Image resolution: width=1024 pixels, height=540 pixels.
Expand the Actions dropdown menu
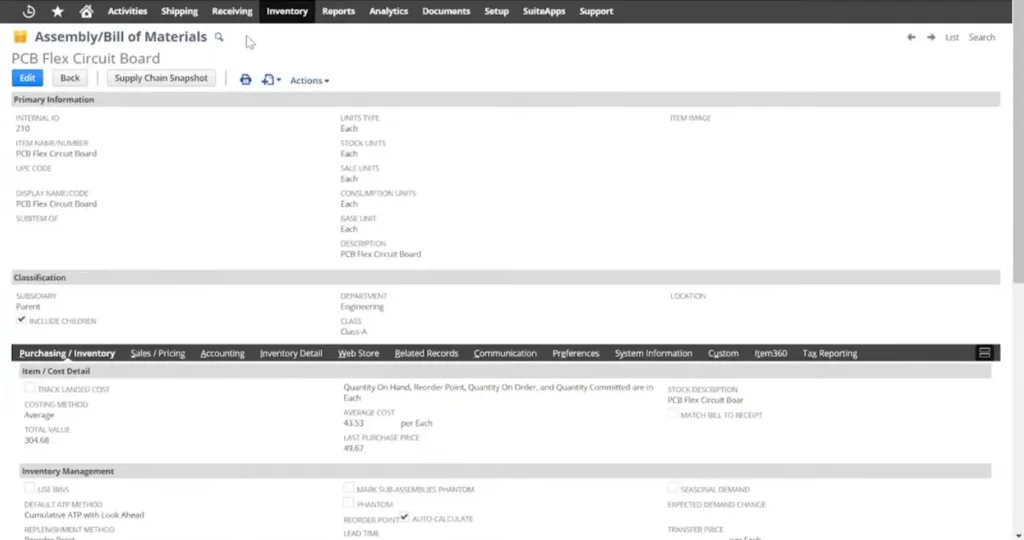[x=309, y=80]
